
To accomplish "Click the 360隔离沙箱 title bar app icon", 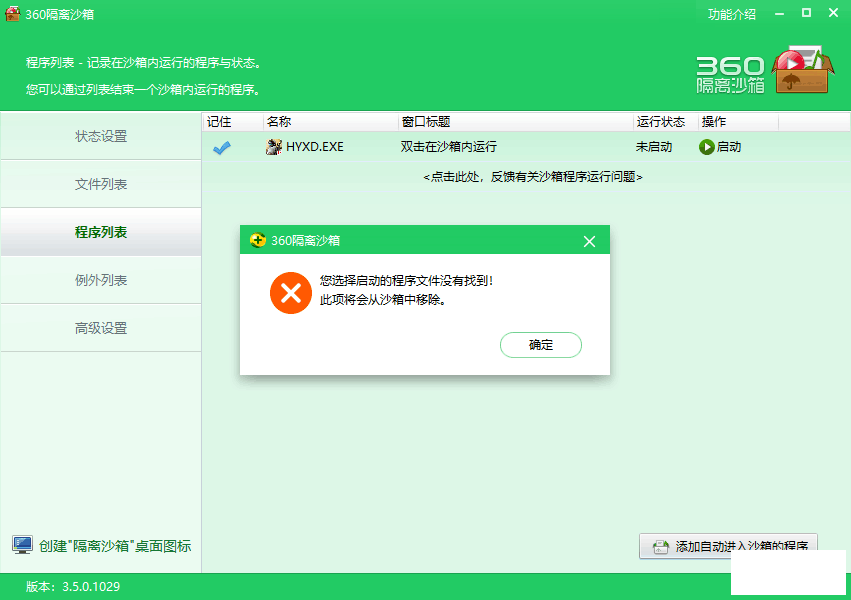I will (12, 14).
